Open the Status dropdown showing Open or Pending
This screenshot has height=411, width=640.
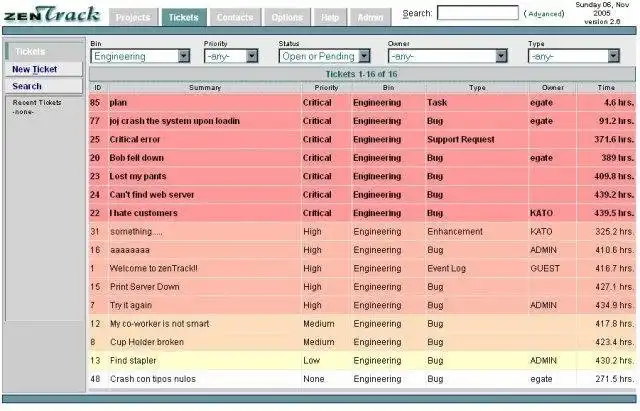(x=324, y=56)
